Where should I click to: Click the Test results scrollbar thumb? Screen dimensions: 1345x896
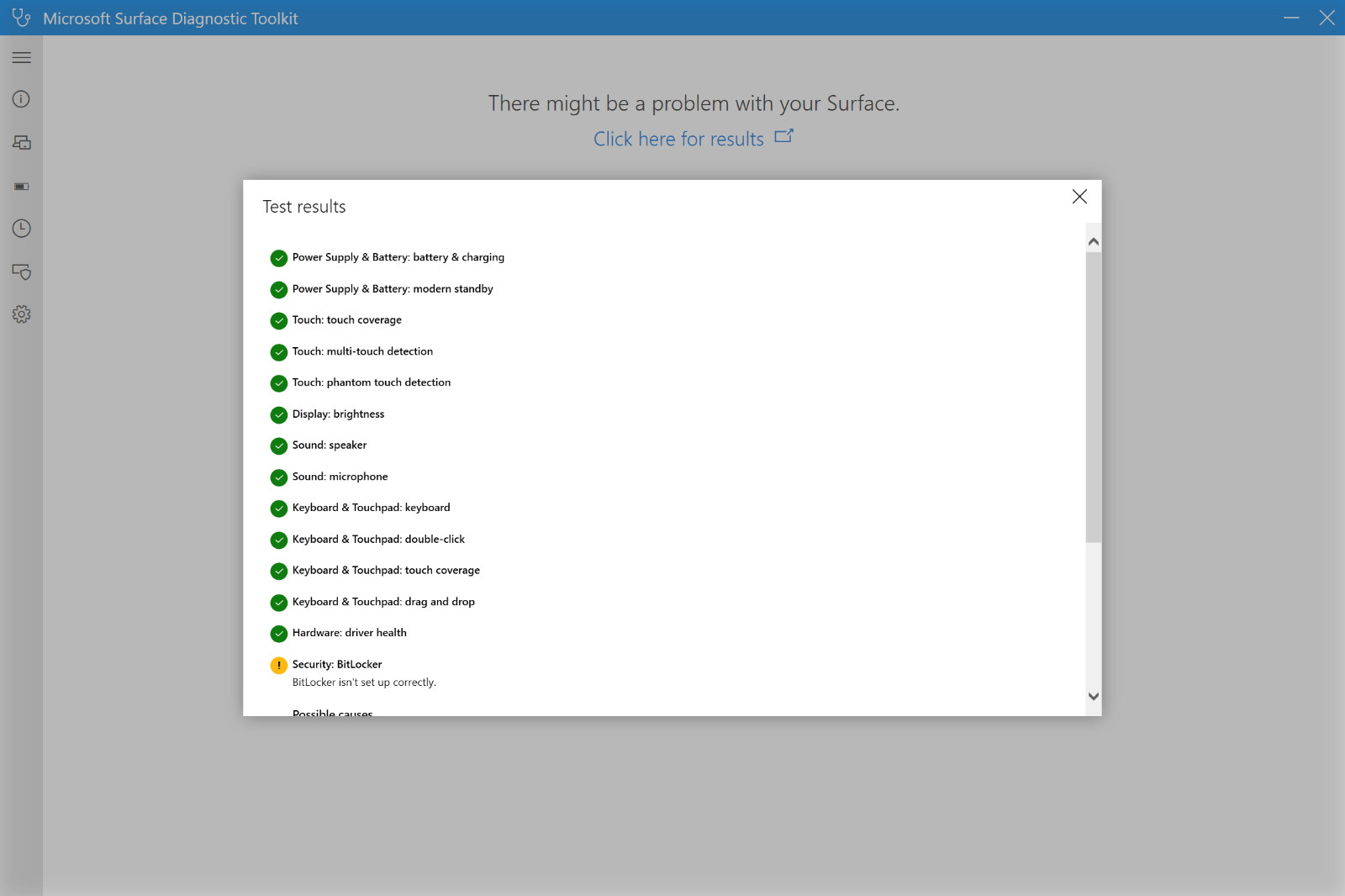coord(1093,397)
